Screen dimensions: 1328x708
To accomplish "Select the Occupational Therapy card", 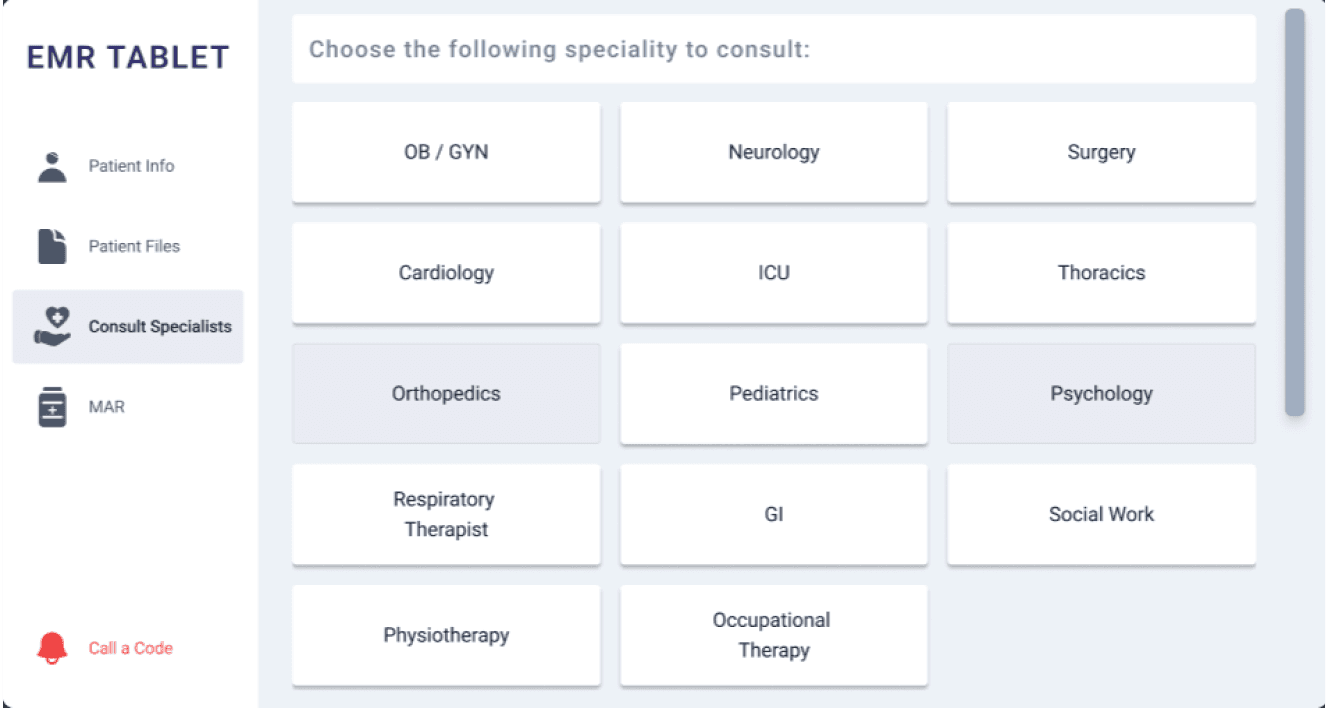I will [x=774, y=635].
